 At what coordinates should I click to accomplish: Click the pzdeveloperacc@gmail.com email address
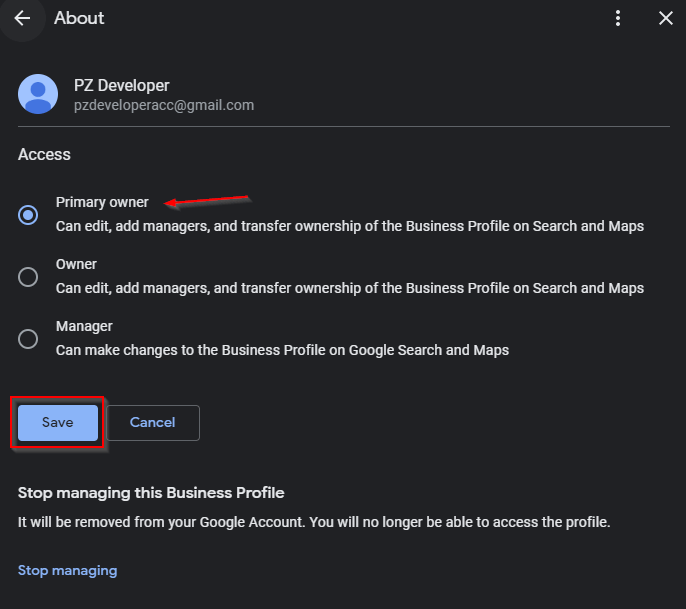[164, 105]
